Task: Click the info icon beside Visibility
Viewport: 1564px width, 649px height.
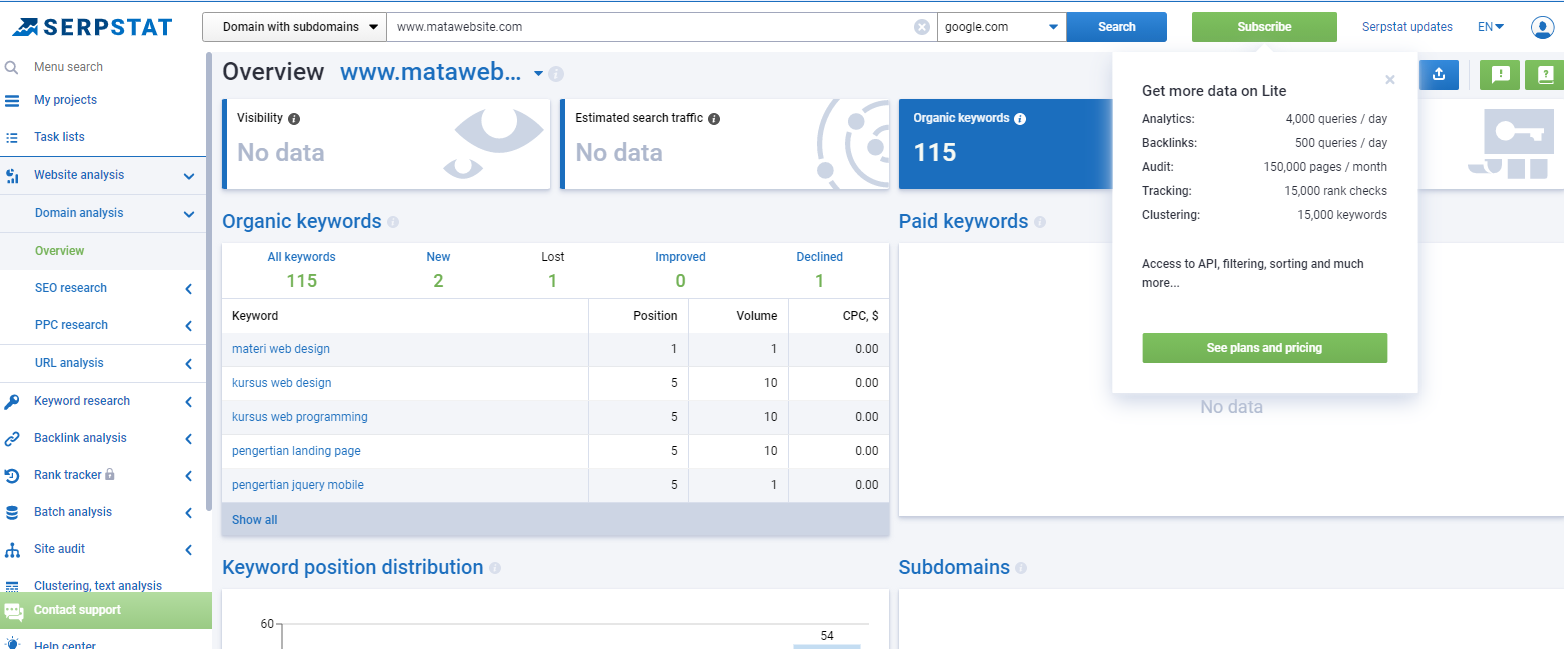Action: (294, 118)
